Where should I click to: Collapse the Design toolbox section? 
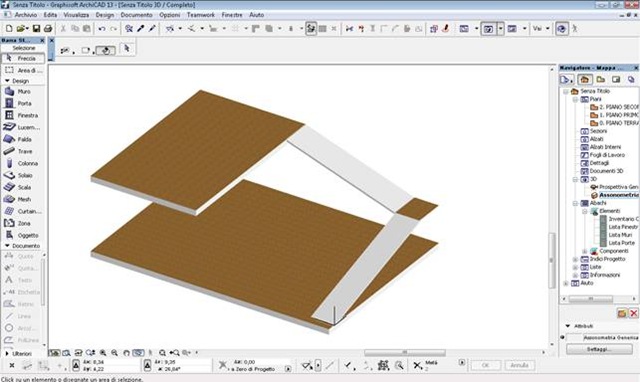[x=7, y=81]
